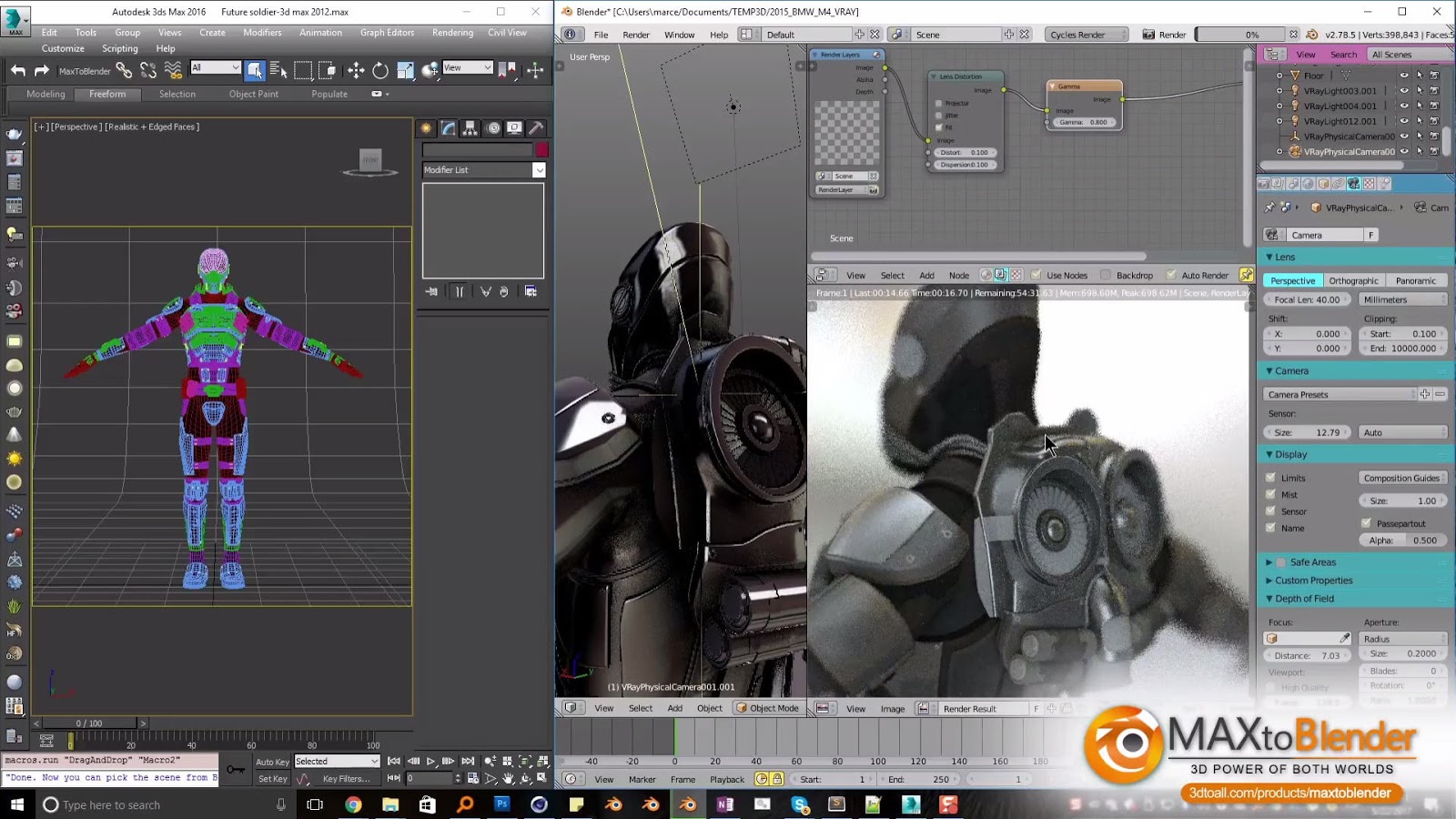Select the Move tool in 3ds Max toolbar
The image size is (1456, 819).
pyautogui.click(x=356, y=70)
